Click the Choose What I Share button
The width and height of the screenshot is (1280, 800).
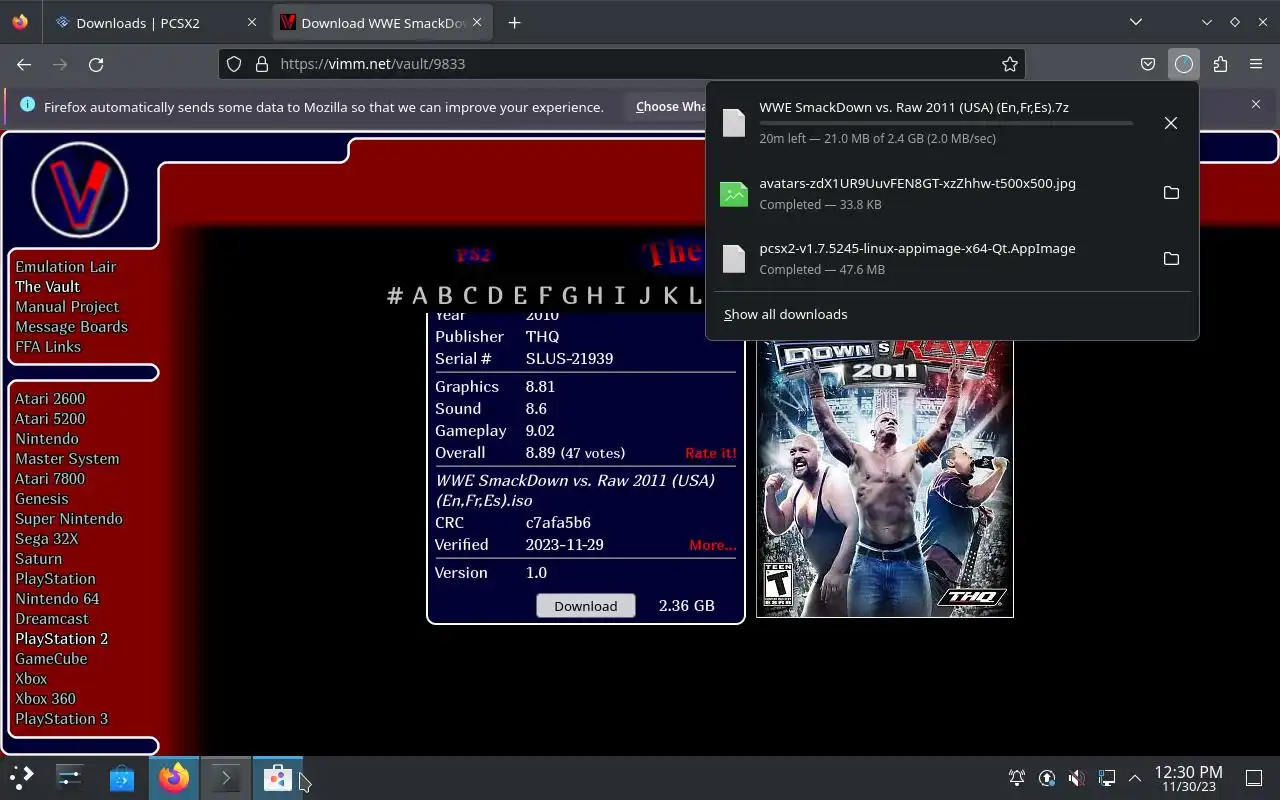pos(671,107)
